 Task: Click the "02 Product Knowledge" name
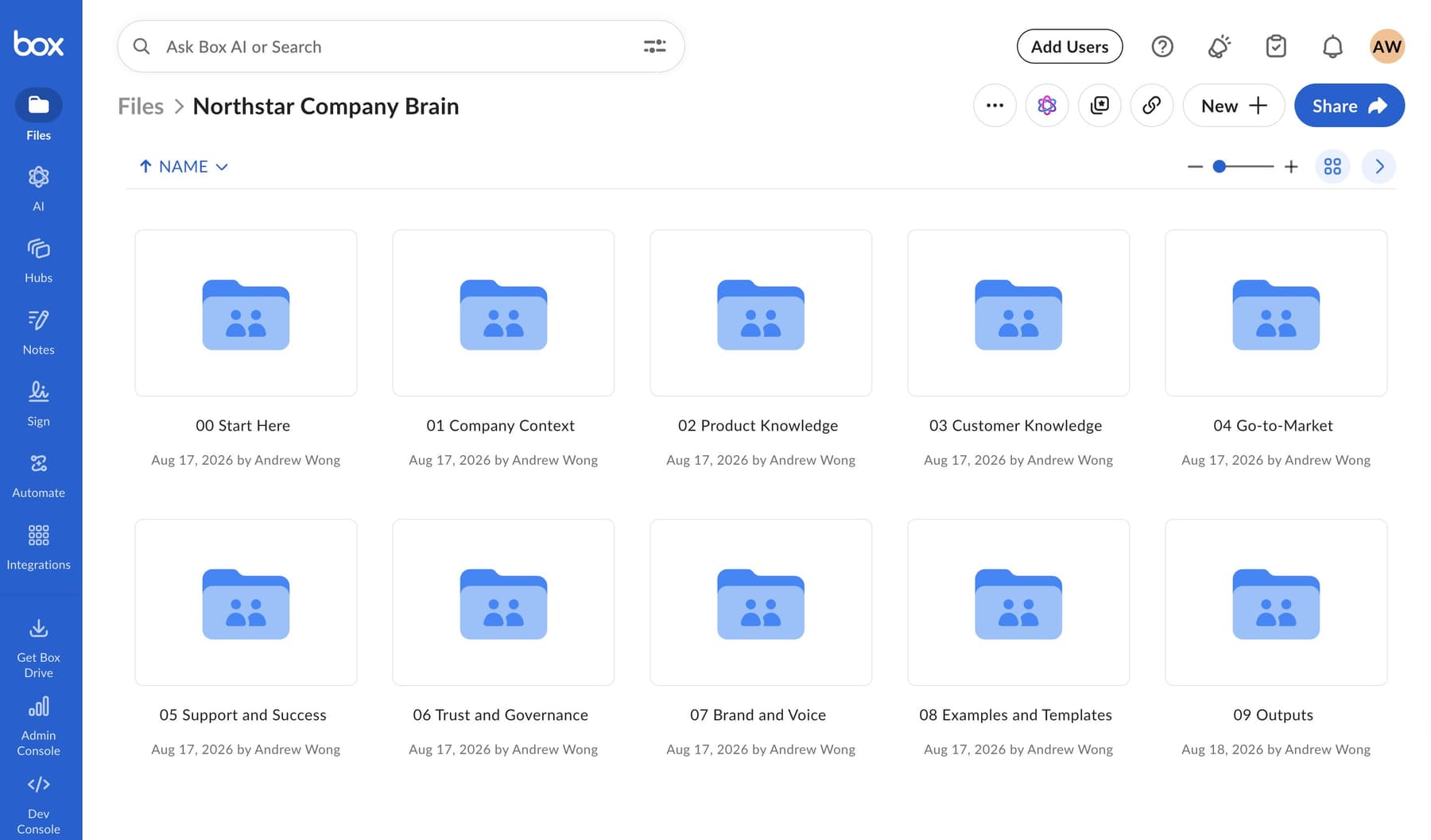coord(758,425)
